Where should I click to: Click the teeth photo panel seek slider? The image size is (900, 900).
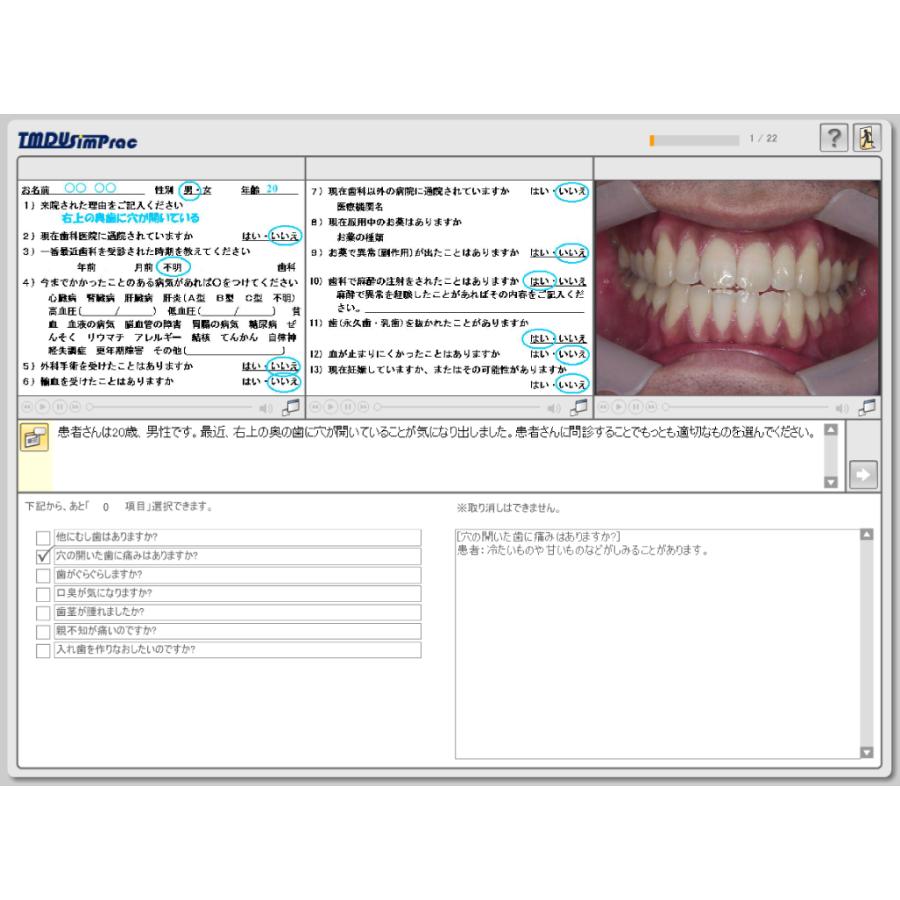pyautogui.click(x=745, y=407)
